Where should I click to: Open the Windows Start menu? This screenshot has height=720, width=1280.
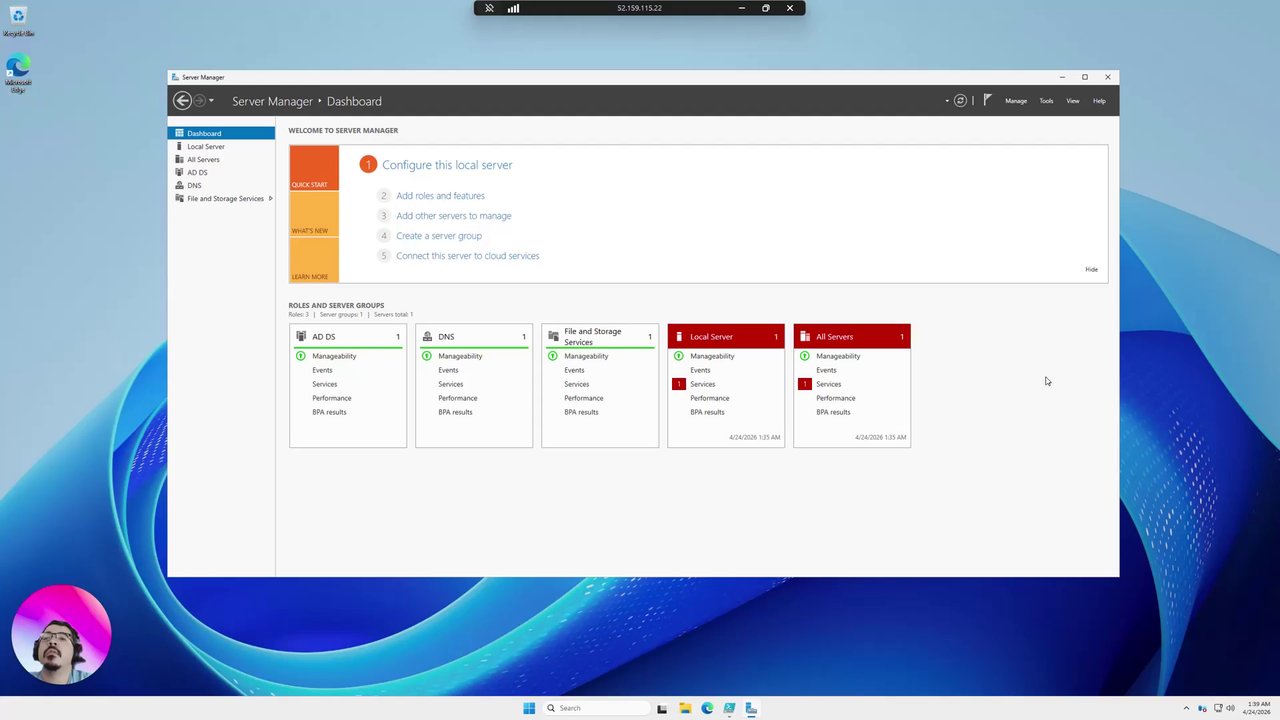(529, 708)
